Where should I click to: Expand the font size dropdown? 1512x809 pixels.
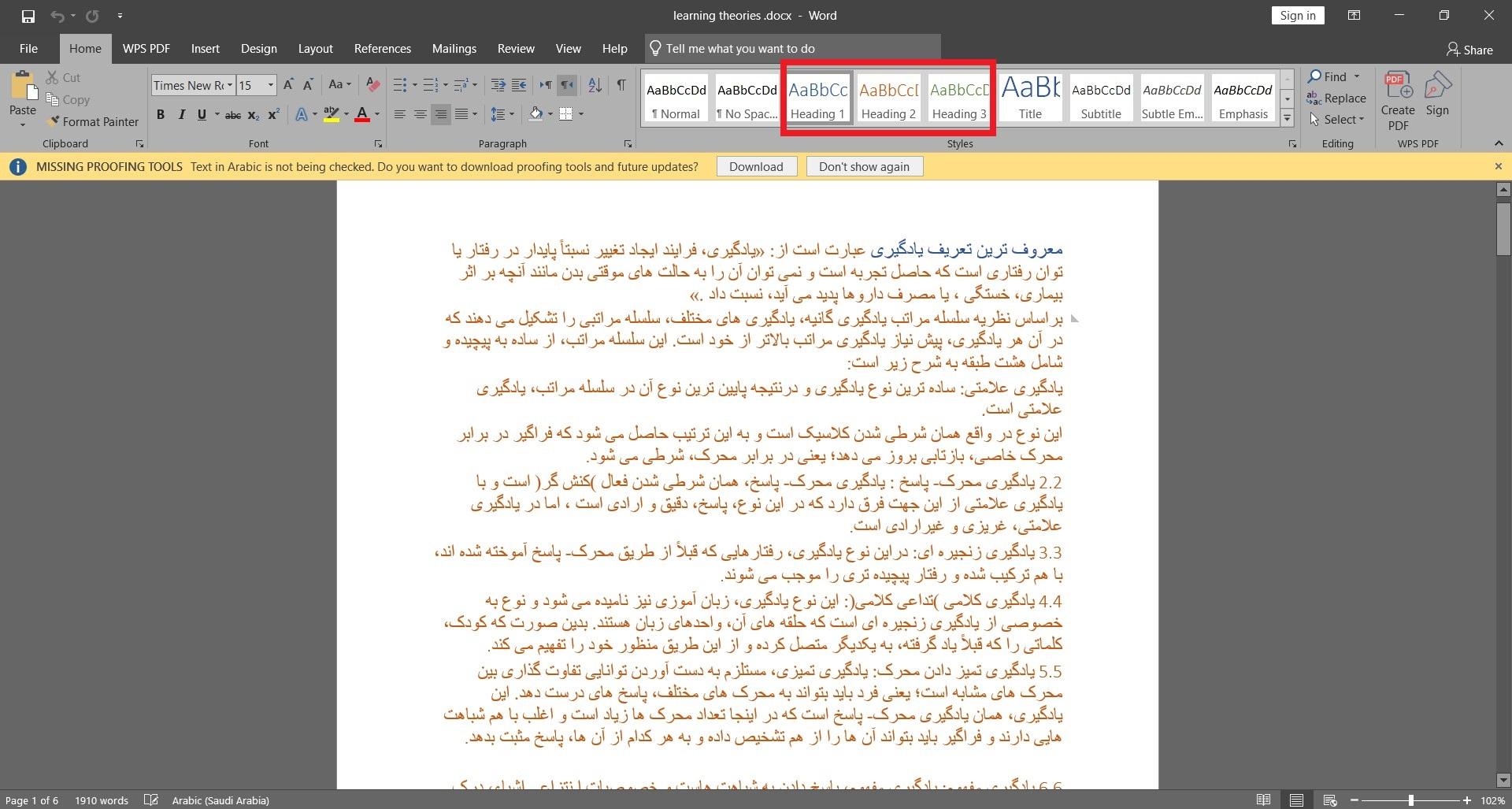[270, 85]
